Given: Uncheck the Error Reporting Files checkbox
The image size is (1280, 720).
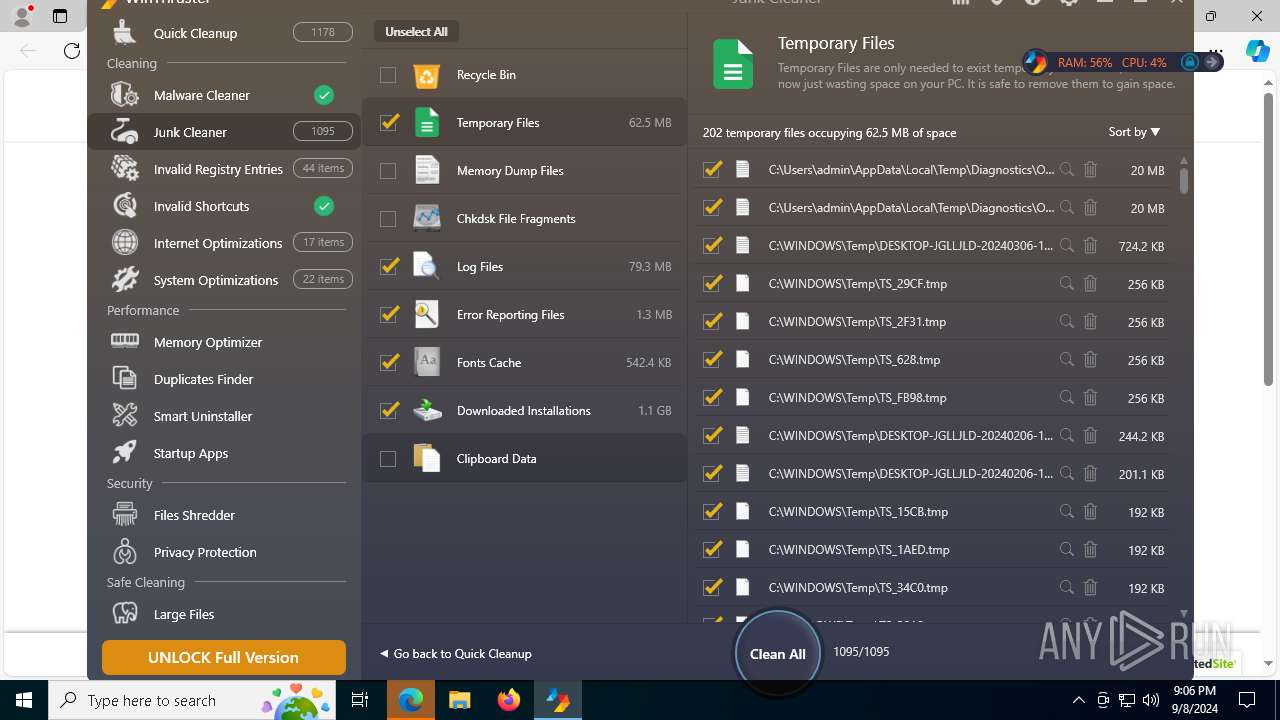Looking at the screenshot, I should (389, 315).
